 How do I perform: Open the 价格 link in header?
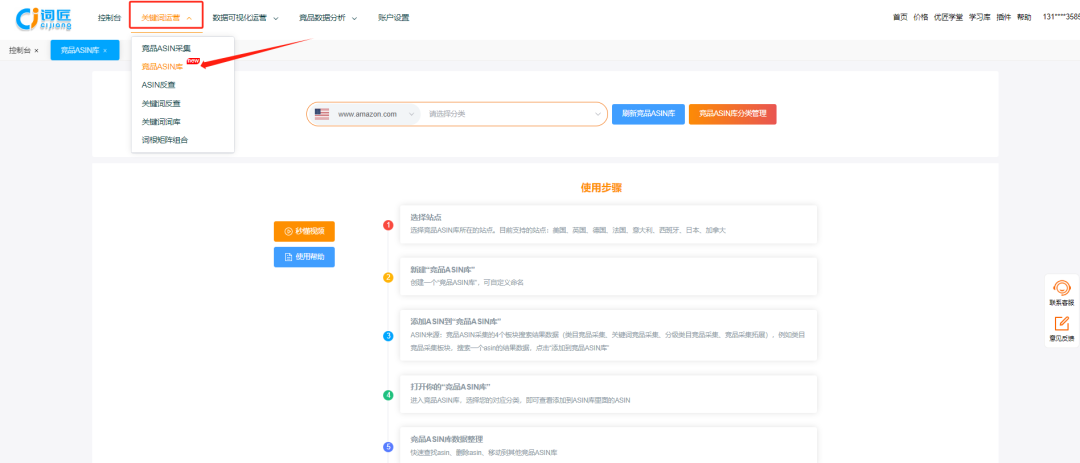tap(920, 18)
